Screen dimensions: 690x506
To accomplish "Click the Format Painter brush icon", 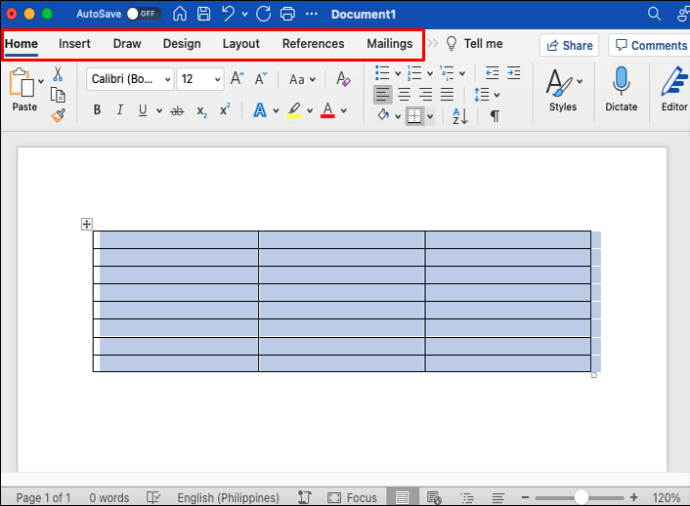I will pyautogui.click(x=58, y=115).
